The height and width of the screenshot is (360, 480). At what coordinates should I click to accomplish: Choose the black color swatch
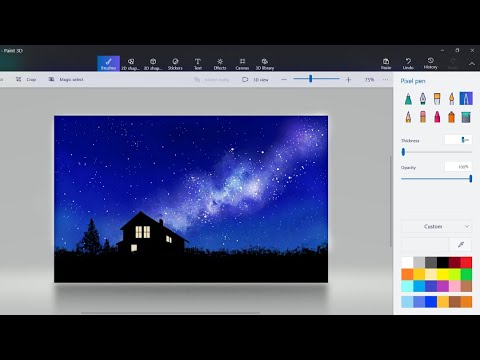coord(442,263)
